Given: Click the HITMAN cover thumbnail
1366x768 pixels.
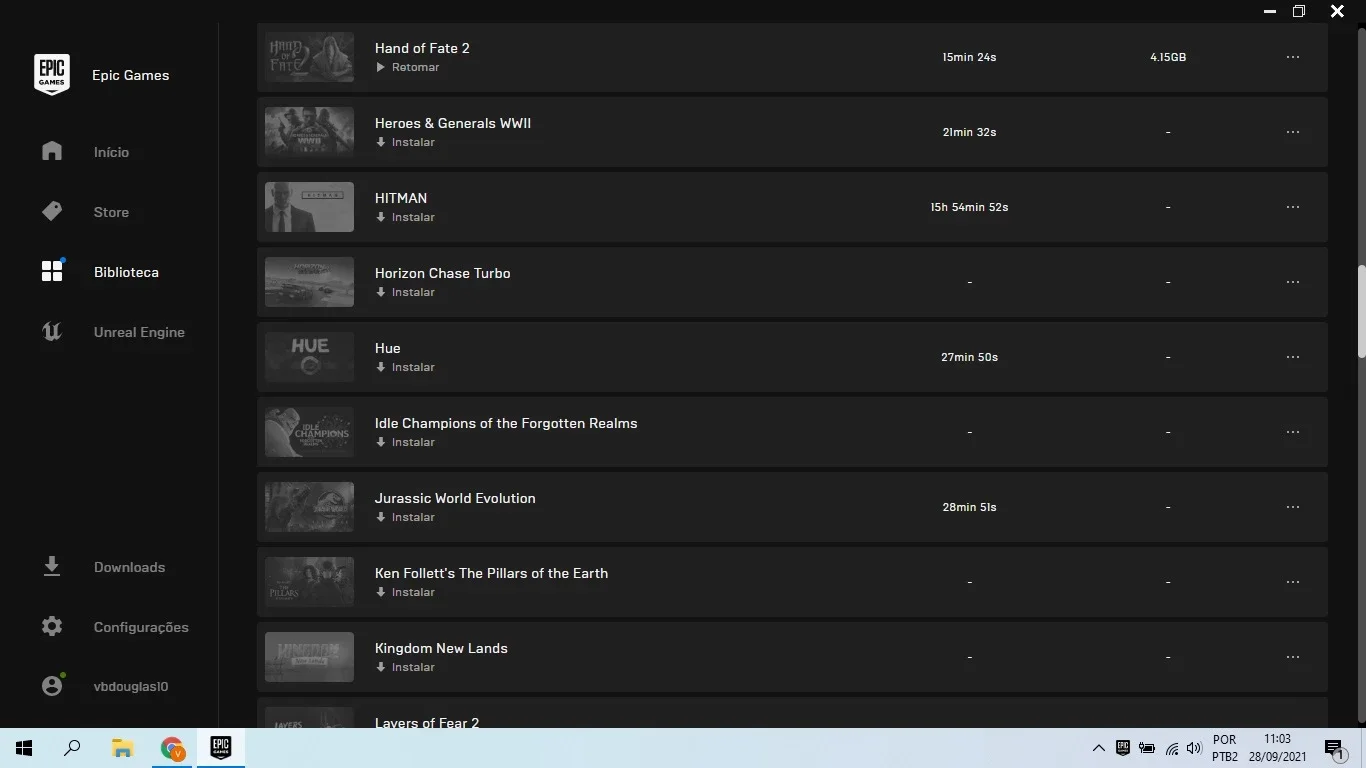Looking at the screenshot, I should 309,207.
